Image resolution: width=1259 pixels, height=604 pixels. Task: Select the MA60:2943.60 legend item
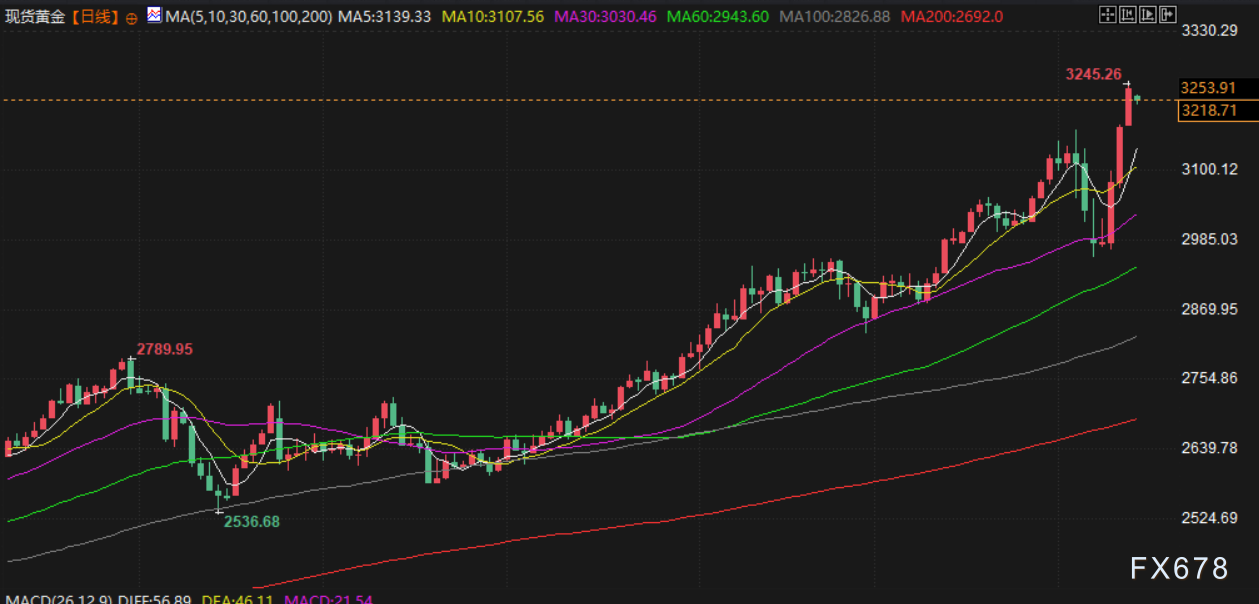click(716, 17)
